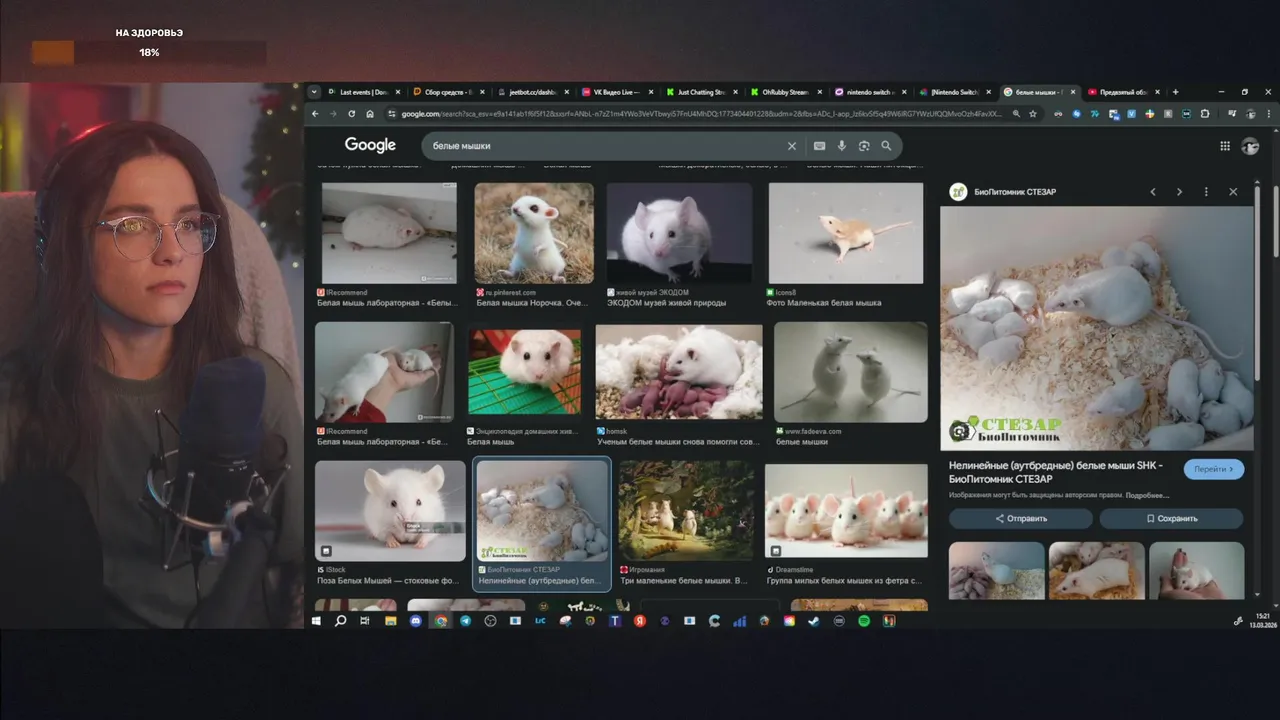1280x720 pixels.
Task: Clear the search box with X icon
Action: click(792, 146)
